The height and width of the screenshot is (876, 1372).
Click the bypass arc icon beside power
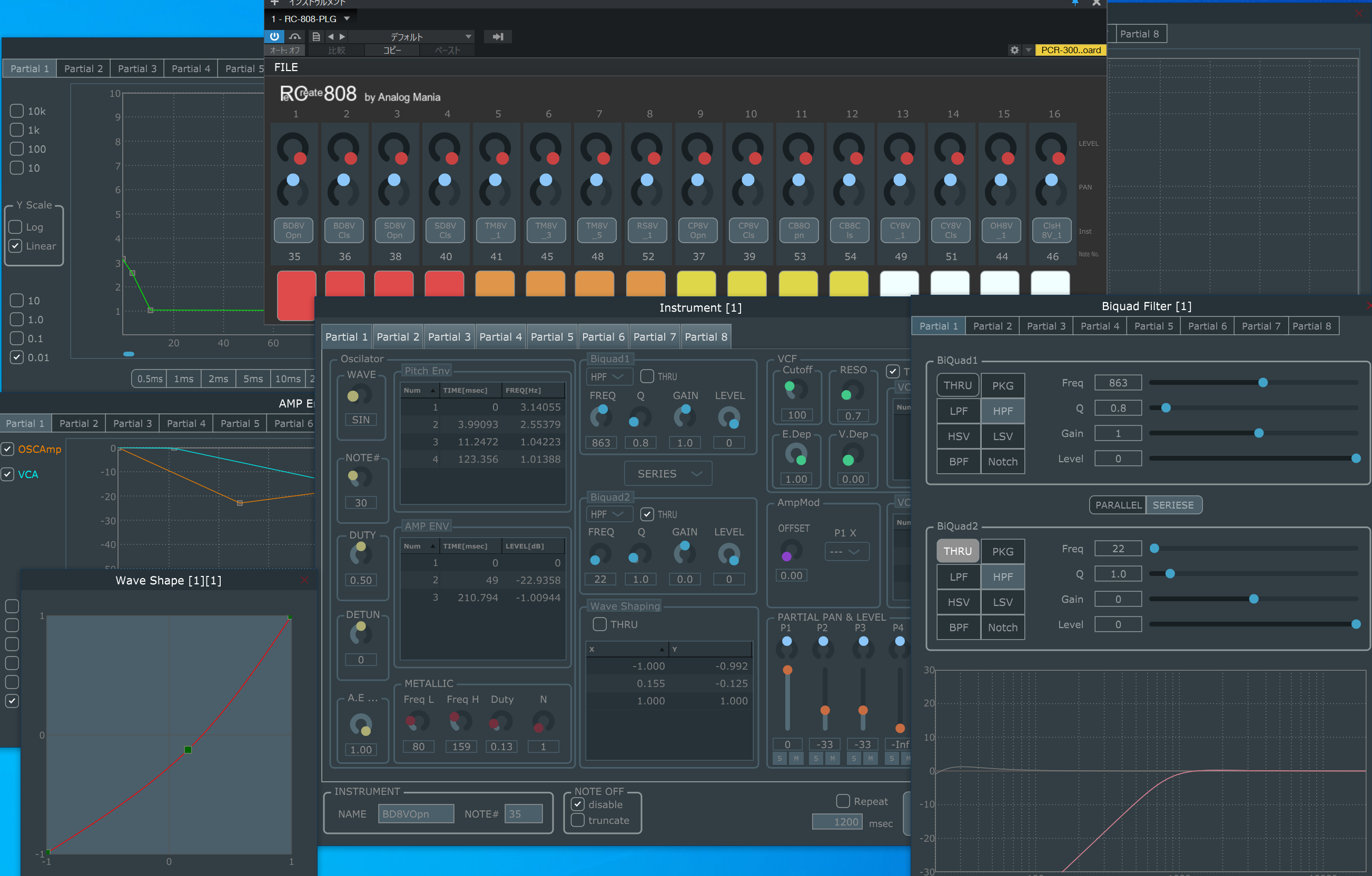294,36
